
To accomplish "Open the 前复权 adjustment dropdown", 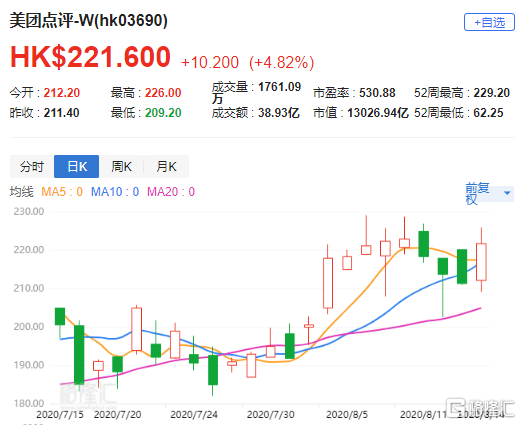I will [489, 193].
